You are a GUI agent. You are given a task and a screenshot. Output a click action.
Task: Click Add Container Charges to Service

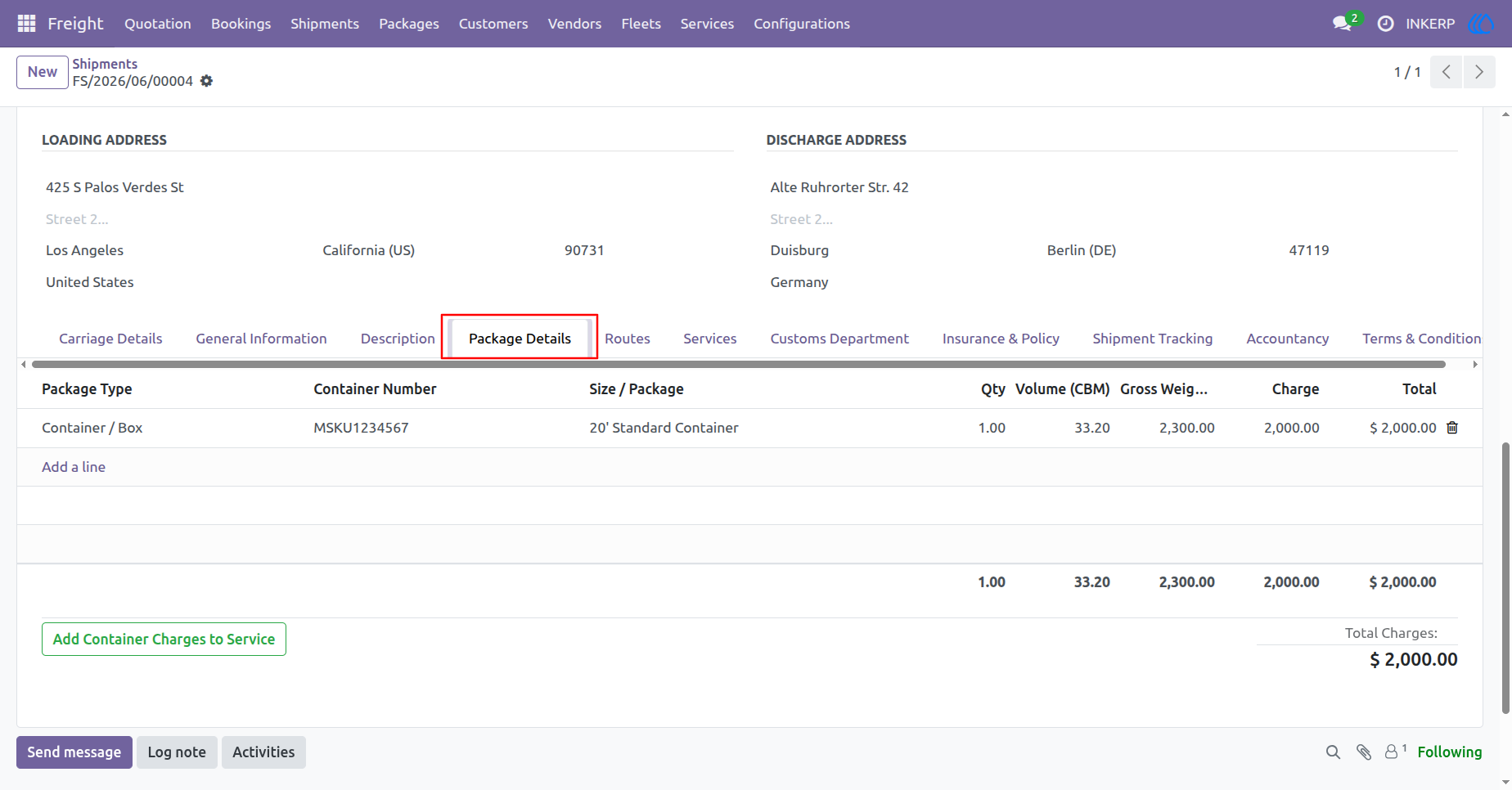[x=164, y=640]
